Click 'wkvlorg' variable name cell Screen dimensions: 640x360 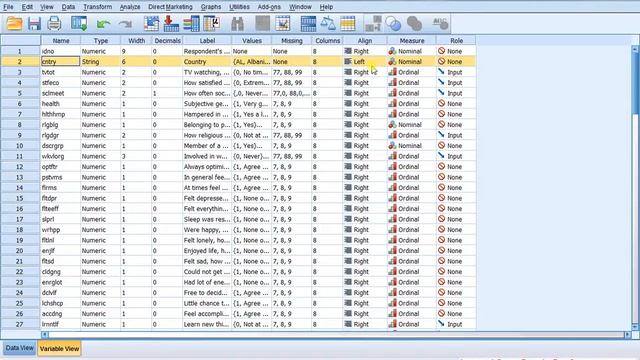[60, 156]
